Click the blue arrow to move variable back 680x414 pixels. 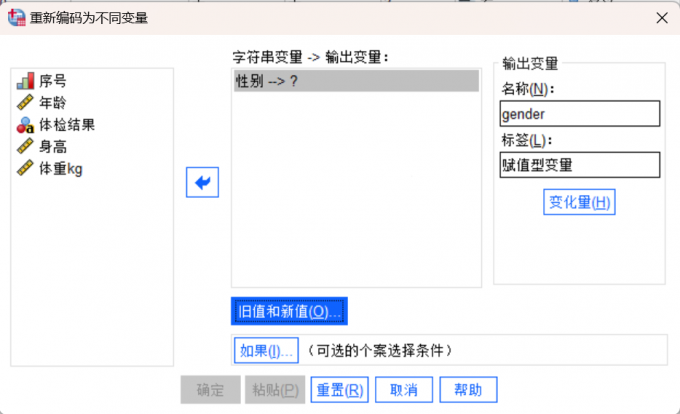[x=203, y=182]
